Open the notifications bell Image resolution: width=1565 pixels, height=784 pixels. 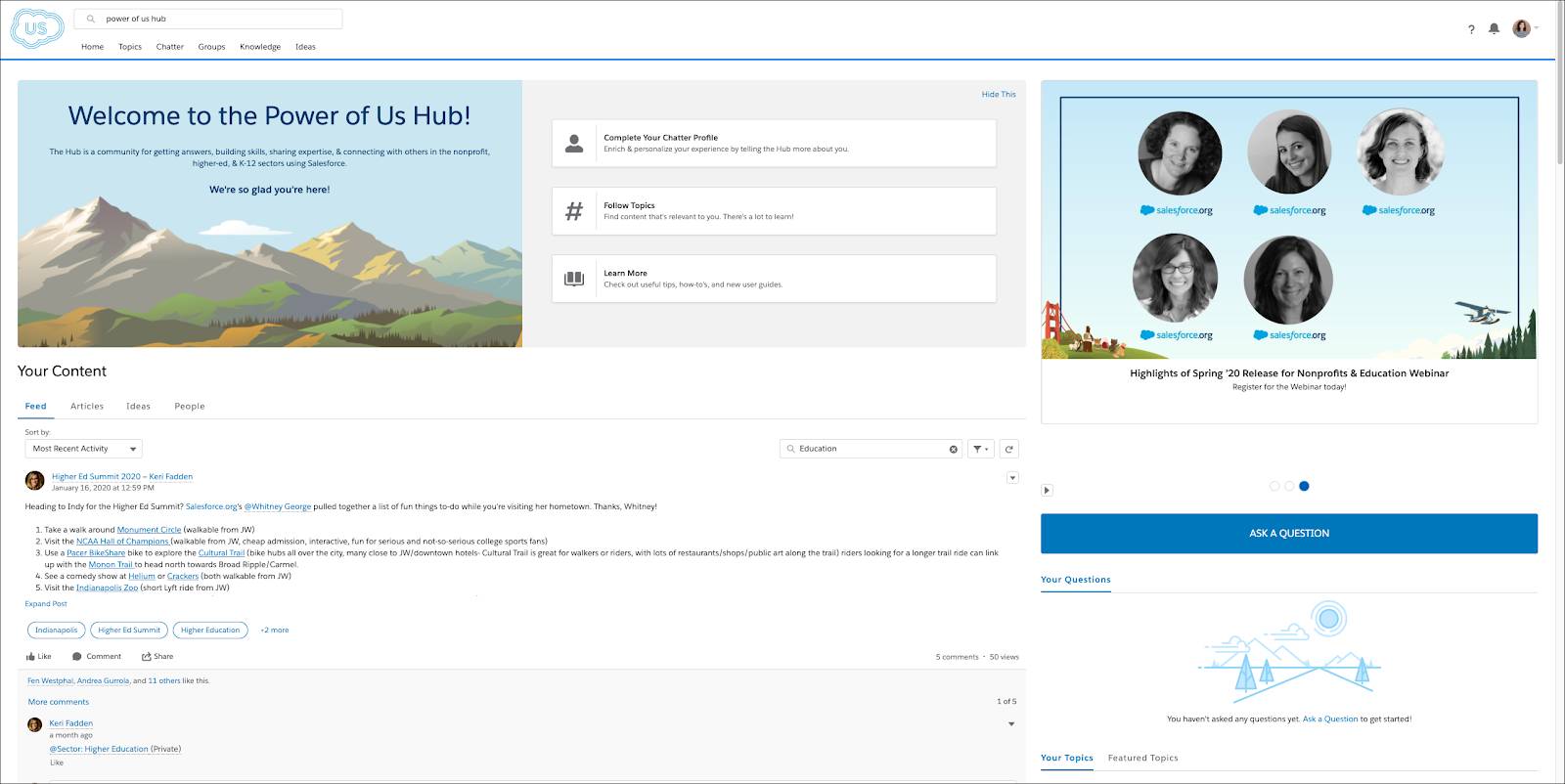point(1494,29)
